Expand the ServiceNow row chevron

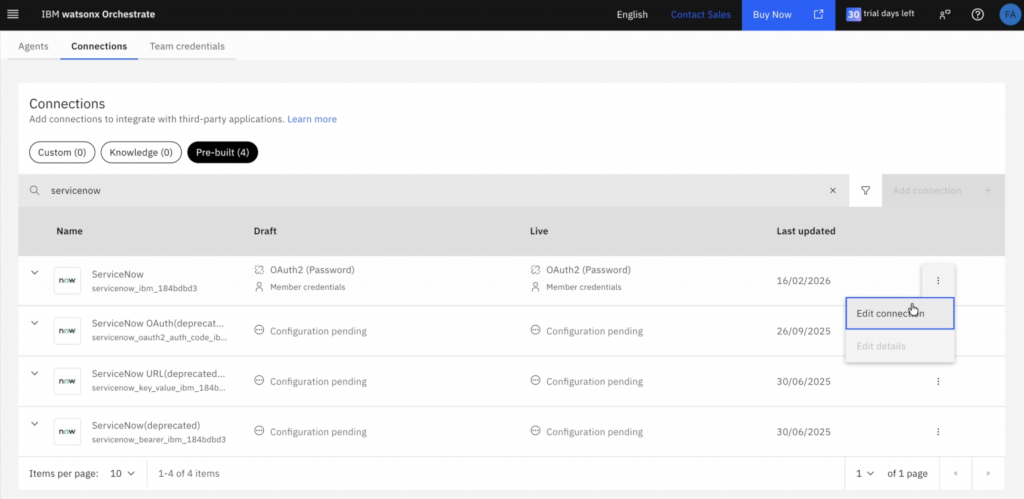coord(35,272)
